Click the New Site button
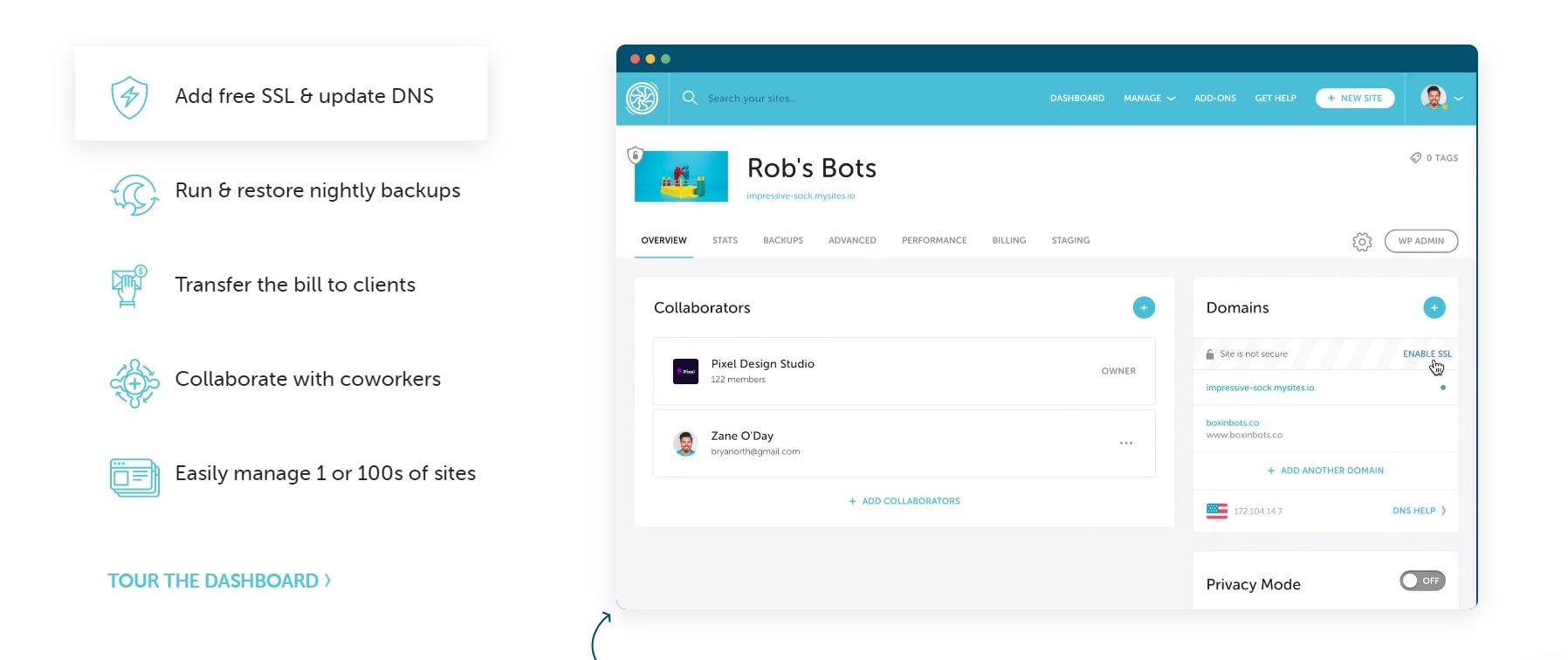The height and width of the screenshot is (660, 1568). 1355,98
